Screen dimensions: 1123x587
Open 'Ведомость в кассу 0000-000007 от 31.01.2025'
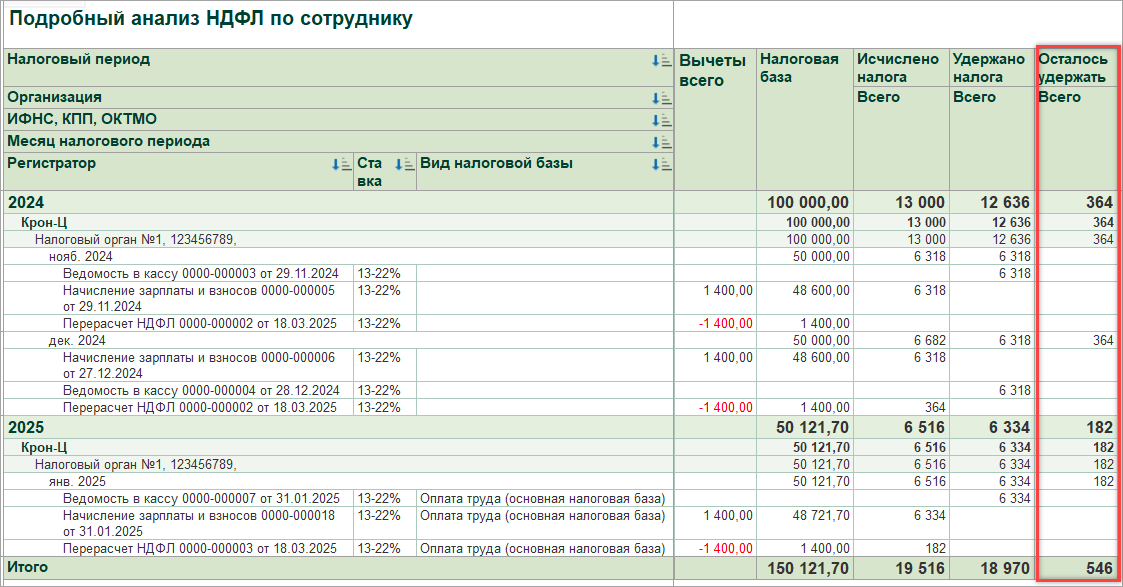[201, 499]
